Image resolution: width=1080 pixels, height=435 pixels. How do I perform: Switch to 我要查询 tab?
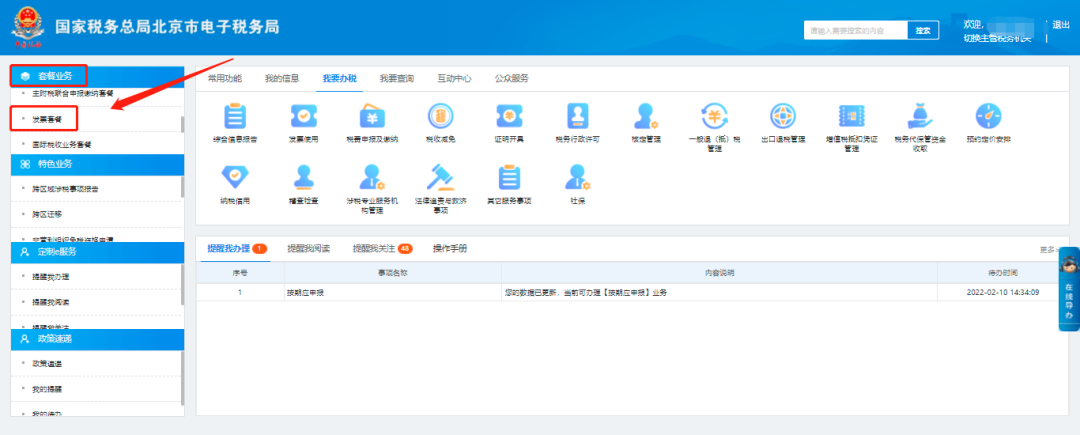point(397,78)
